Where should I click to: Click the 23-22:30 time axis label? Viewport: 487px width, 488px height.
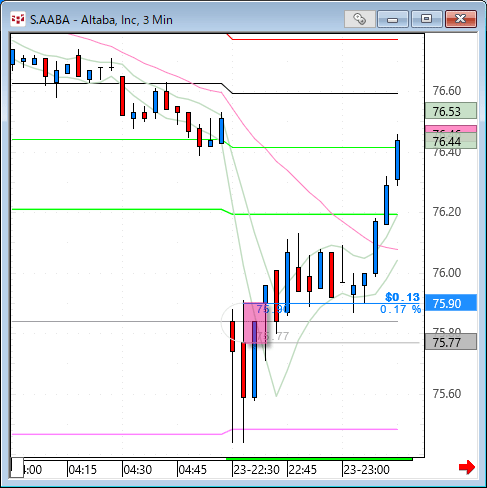tap(256, 470)
